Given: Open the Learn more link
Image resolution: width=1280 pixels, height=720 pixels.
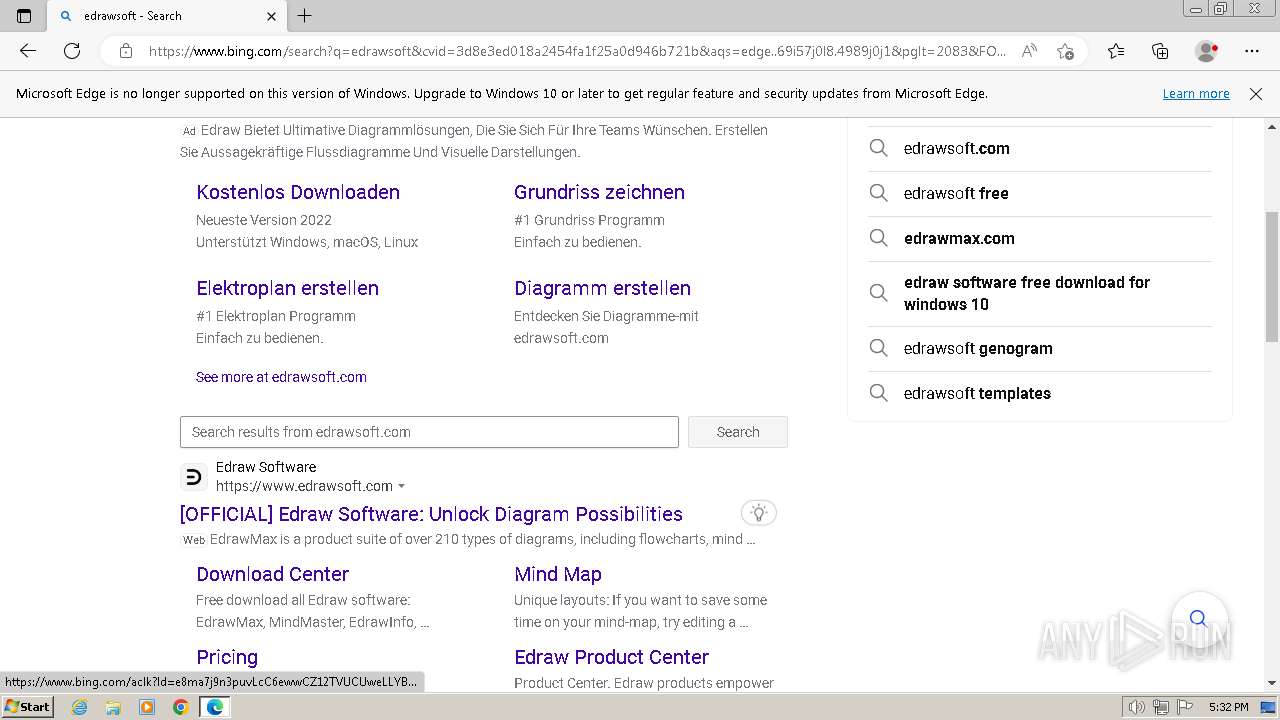Looking at the screenshot, I should (x=1196, y=94).
